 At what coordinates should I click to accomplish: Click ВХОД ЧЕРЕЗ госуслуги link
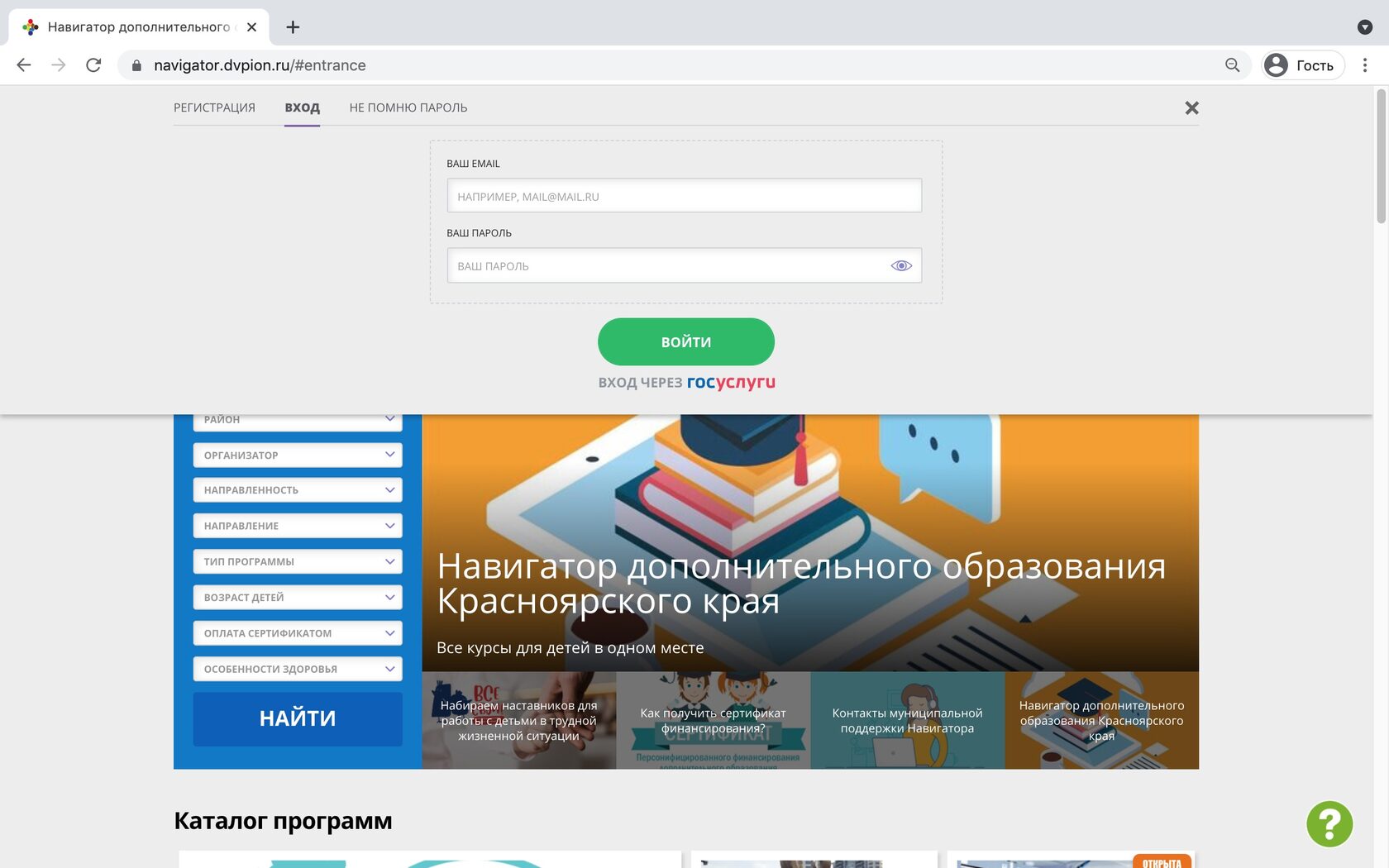click(x=686, y=382)
